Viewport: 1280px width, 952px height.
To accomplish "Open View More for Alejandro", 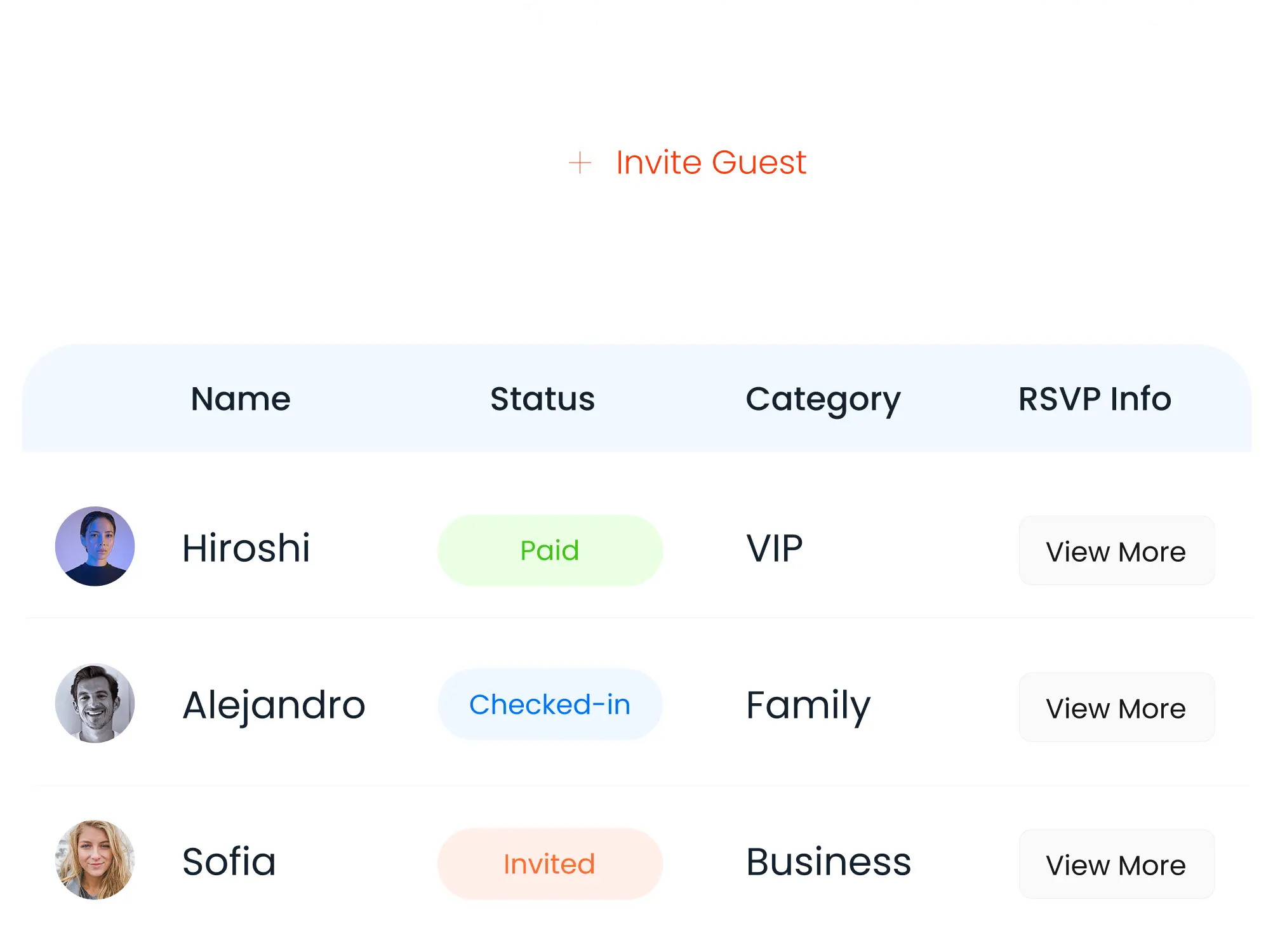I will 1116,708.
